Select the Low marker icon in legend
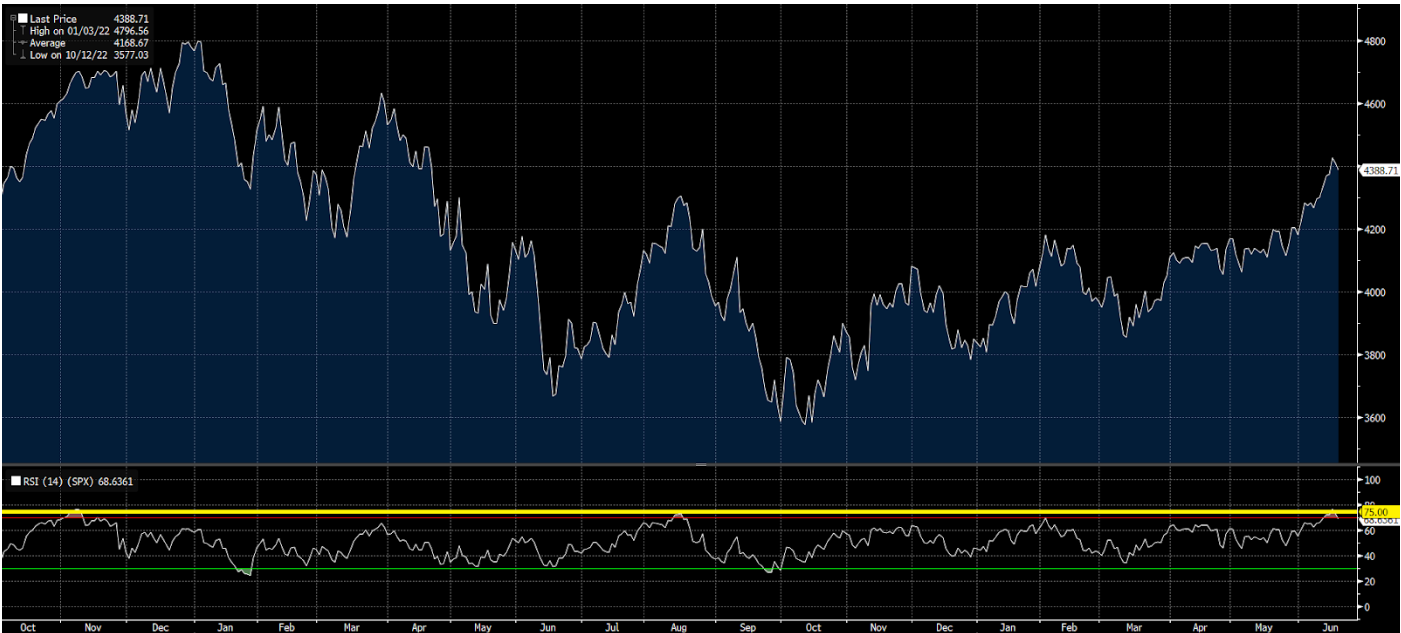This screenshot has height=633, width=1401. click(22, 55)
